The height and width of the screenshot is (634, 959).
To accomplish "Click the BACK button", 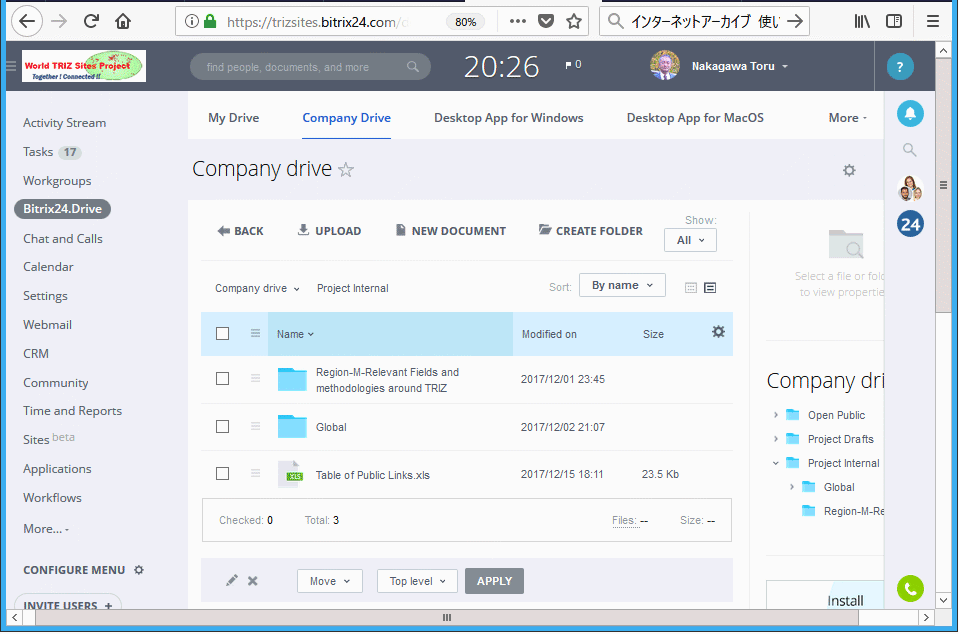I will click(240, 231).
